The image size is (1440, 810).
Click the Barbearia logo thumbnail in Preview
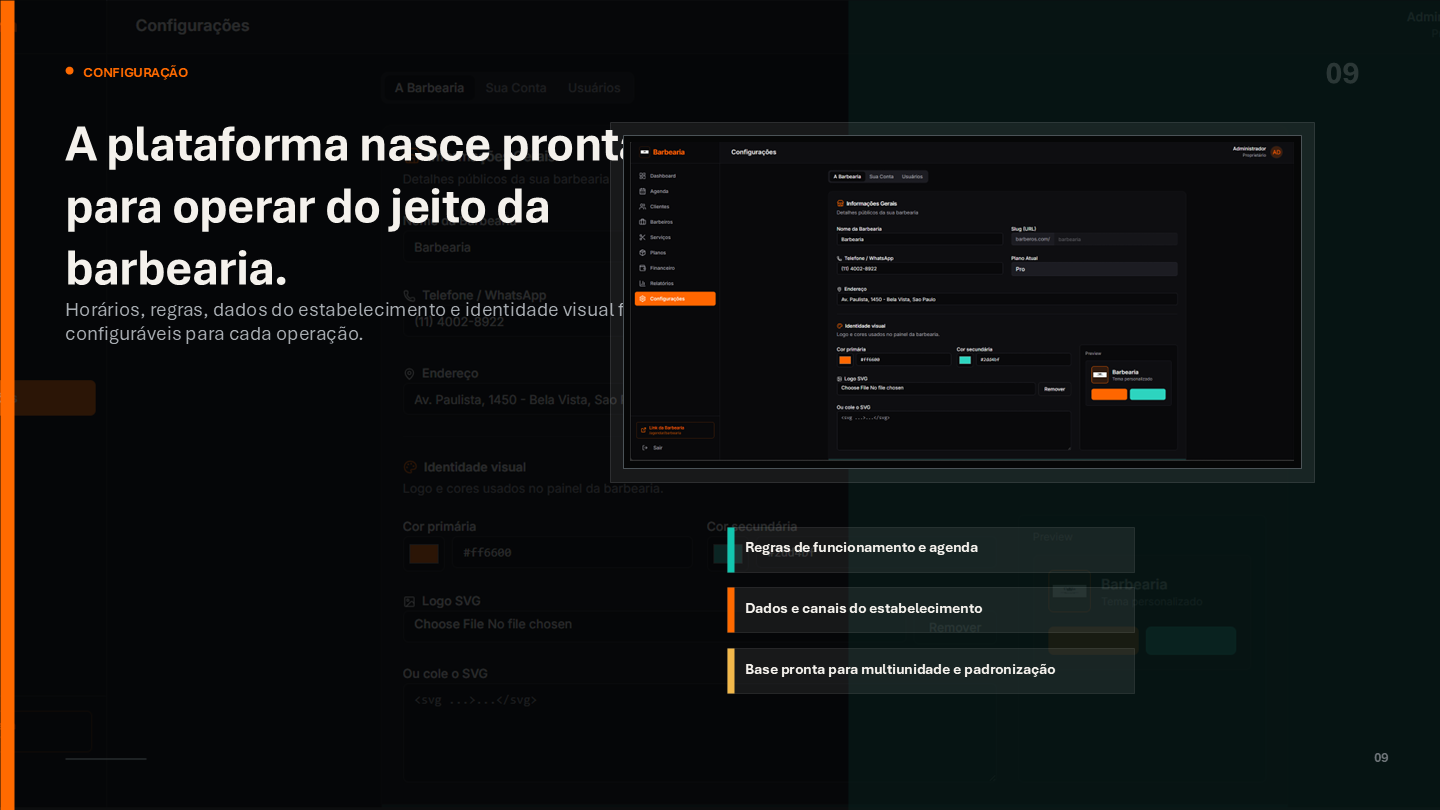tap(1100, 374)
